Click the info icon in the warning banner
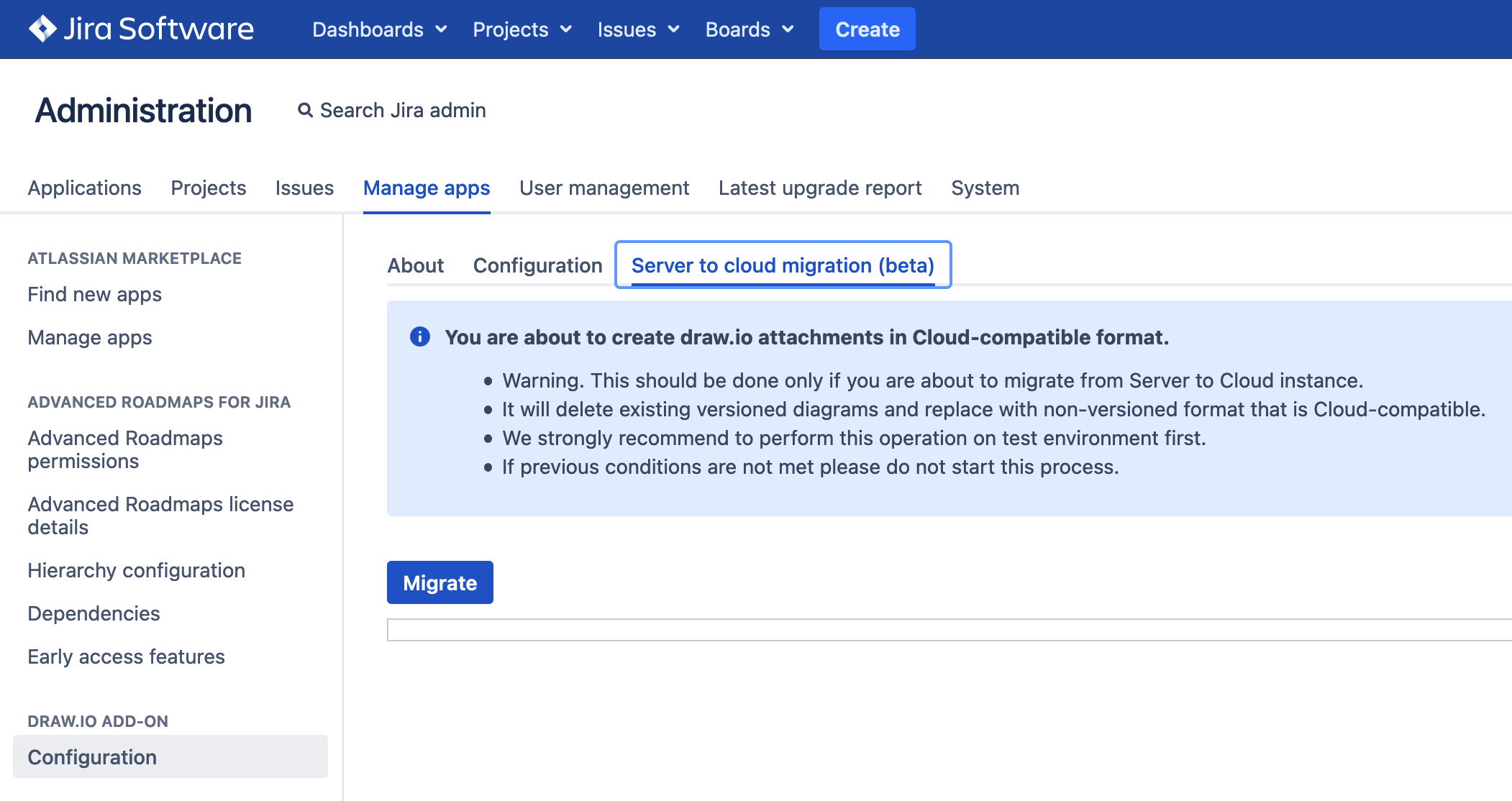Viewport: 1512px width, 801px height. tap(419, 336)
